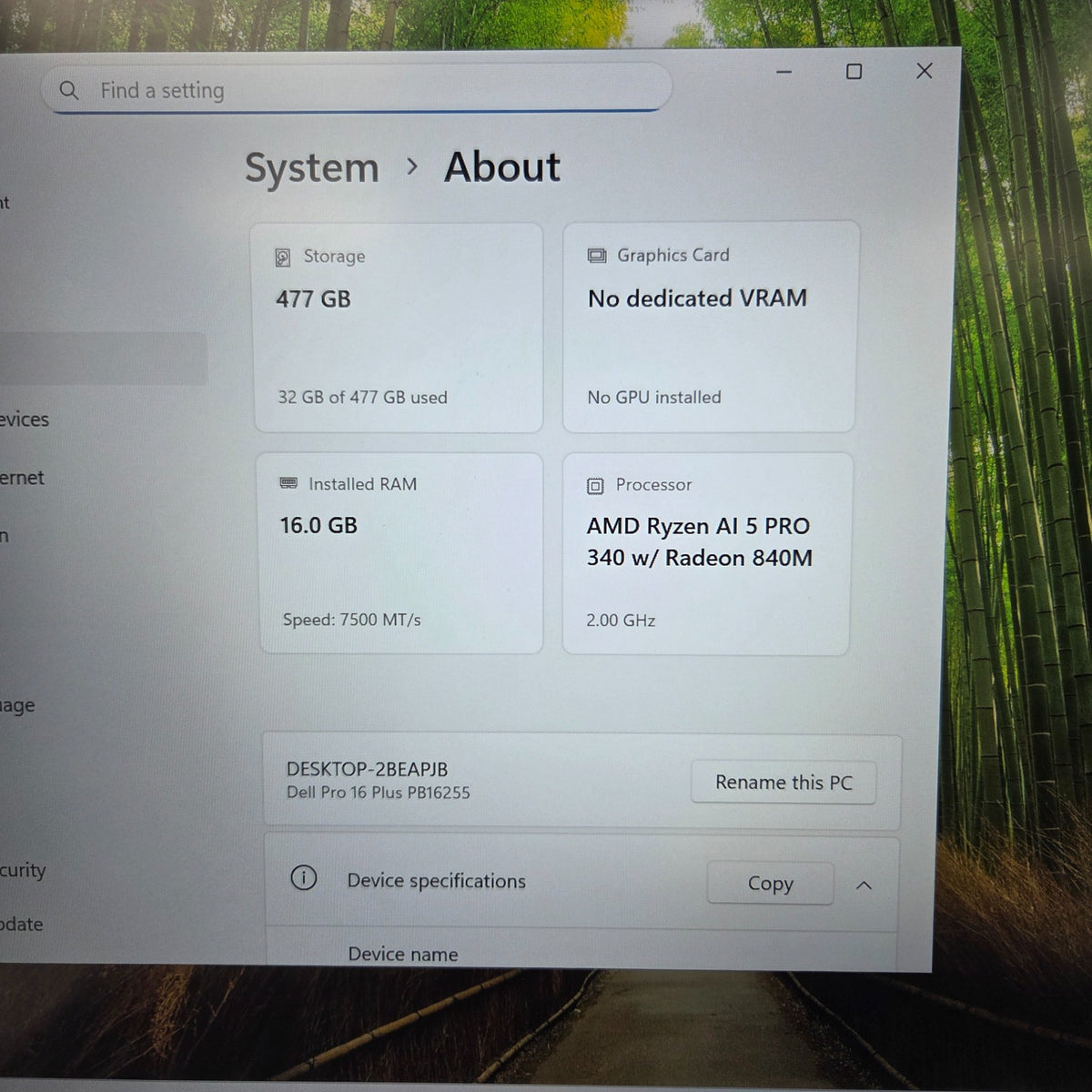Click the Graphics Card monitor icon
The image size is (1092, 1092).
pos(597,256)
